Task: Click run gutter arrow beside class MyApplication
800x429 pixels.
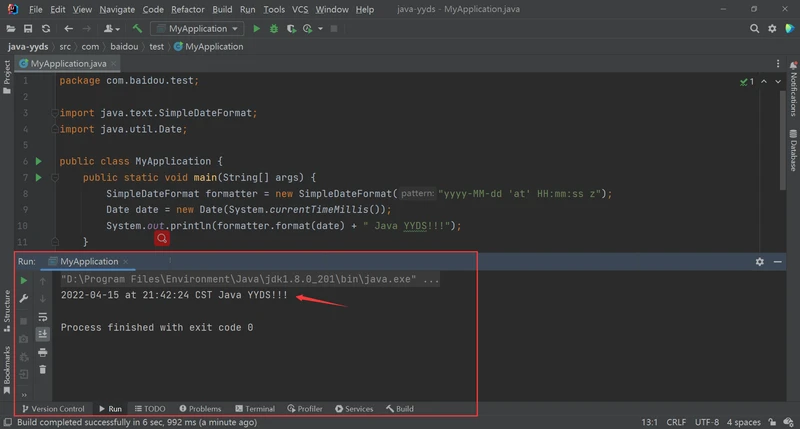Action: (39, 161)
